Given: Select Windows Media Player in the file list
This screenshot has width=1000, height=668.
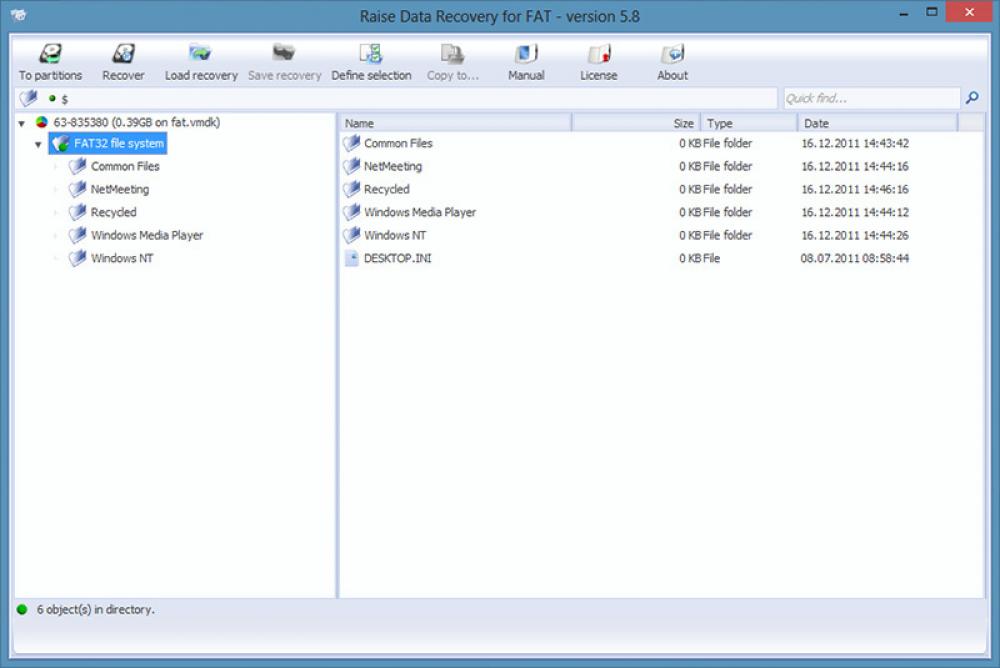Looking at the screenshot, I should (418, 212).
